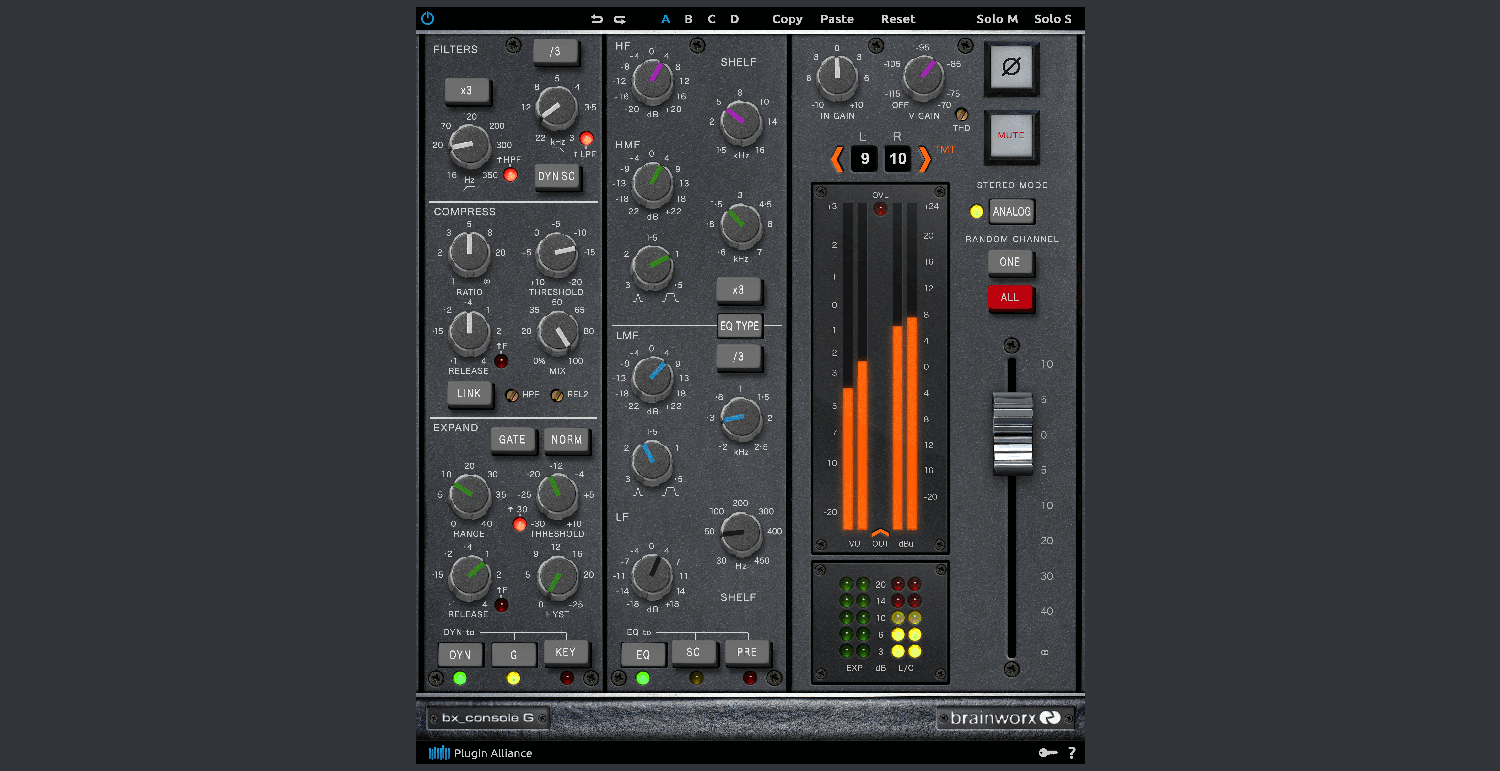Click the V GAIN knob
This screenshot has height=771, width=1500.
pos(923,77)
